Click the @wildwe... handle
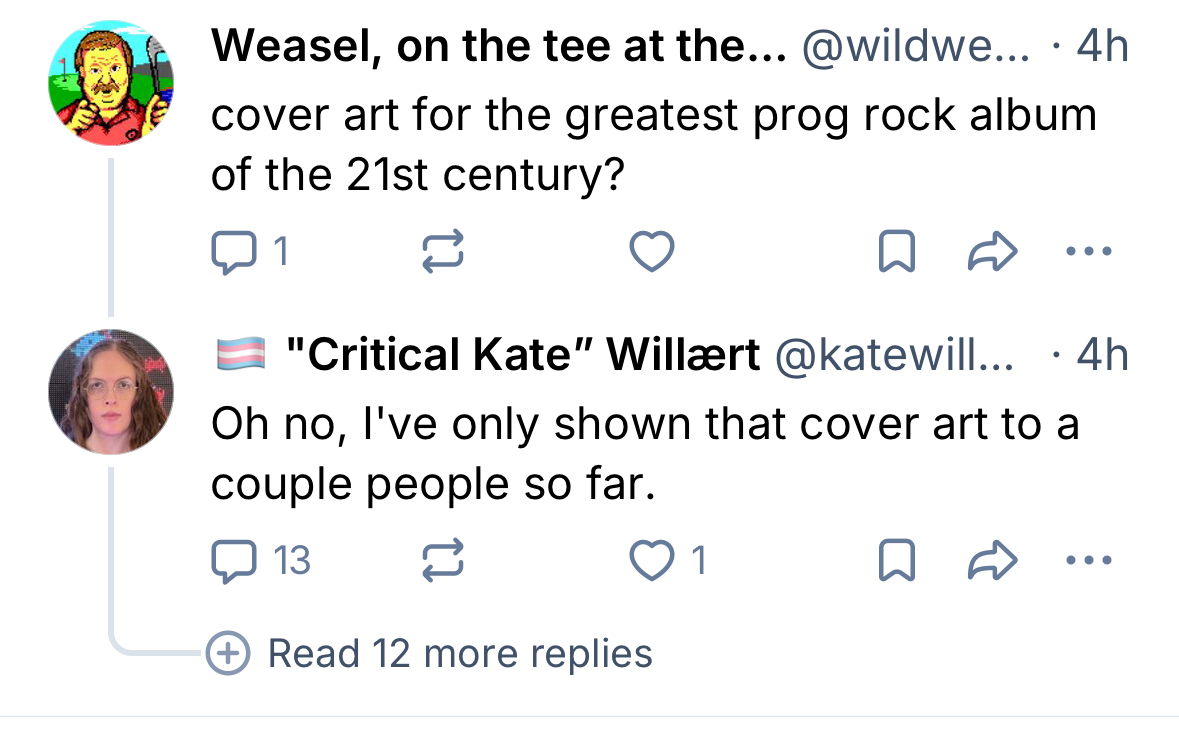 click(915, 47)
